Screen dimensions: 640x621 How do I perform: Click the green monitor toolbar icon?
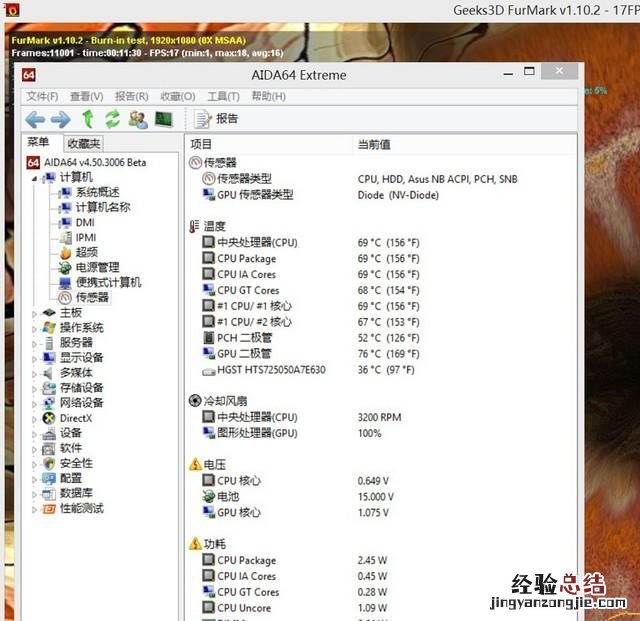[x=163, y=119]
